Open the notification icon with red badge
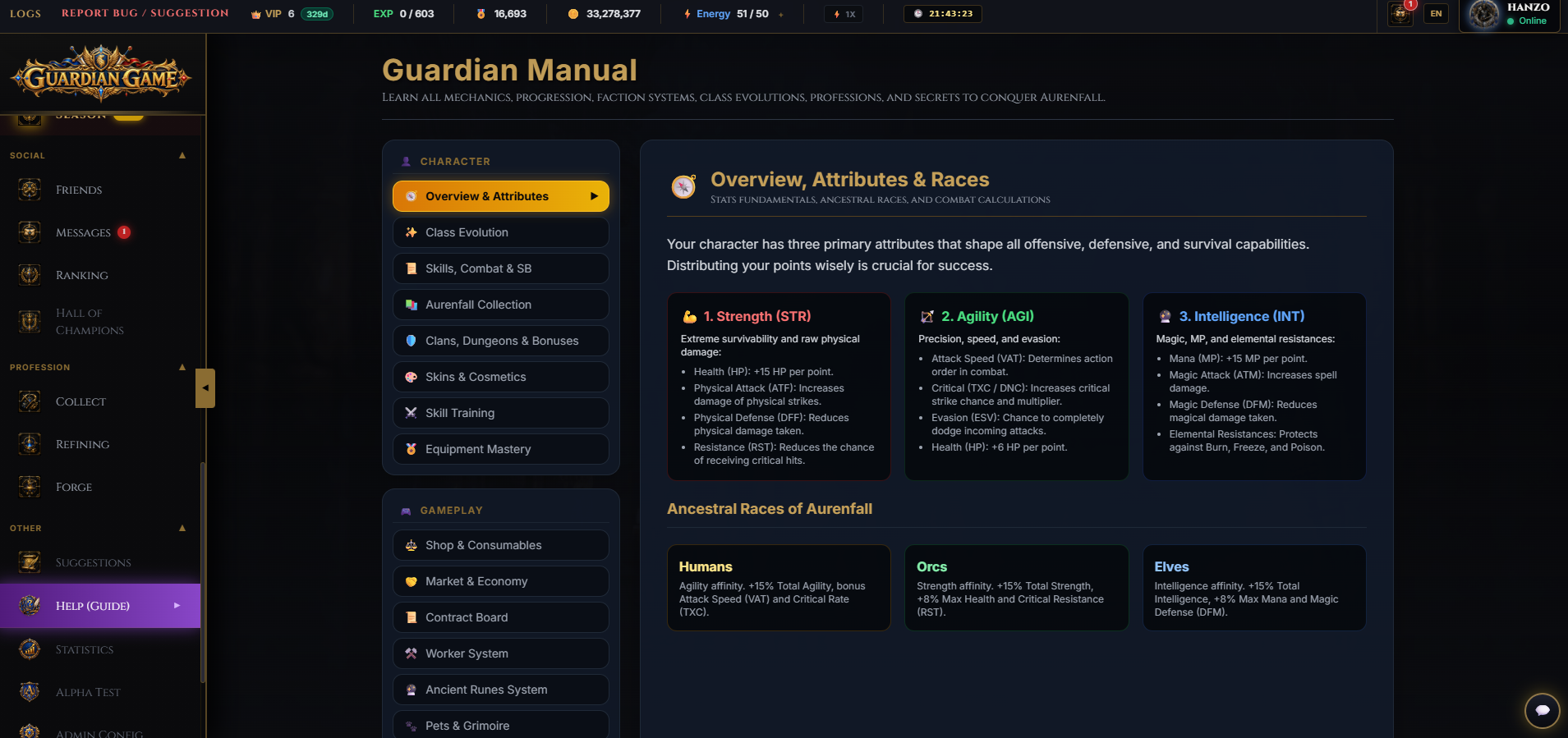The width and height of the screenshot is (1568, 738). tap(1400, 13)
